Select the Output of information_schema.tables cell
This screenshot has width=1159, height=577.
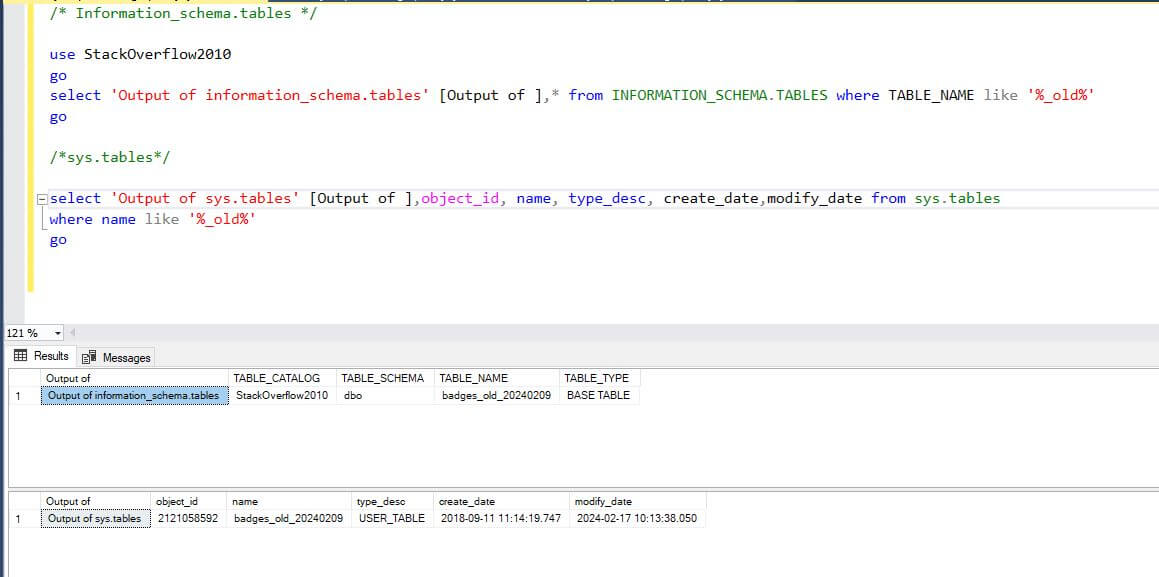[x=134, y=395]
